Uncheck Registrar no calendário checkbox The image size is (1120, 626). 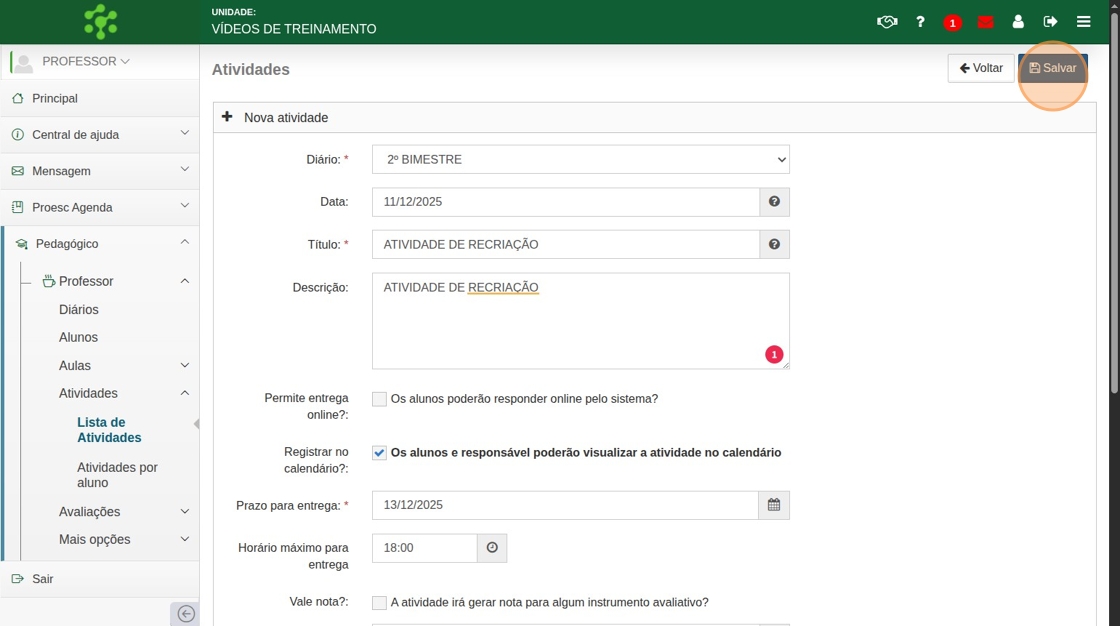[x=379, y=452]
